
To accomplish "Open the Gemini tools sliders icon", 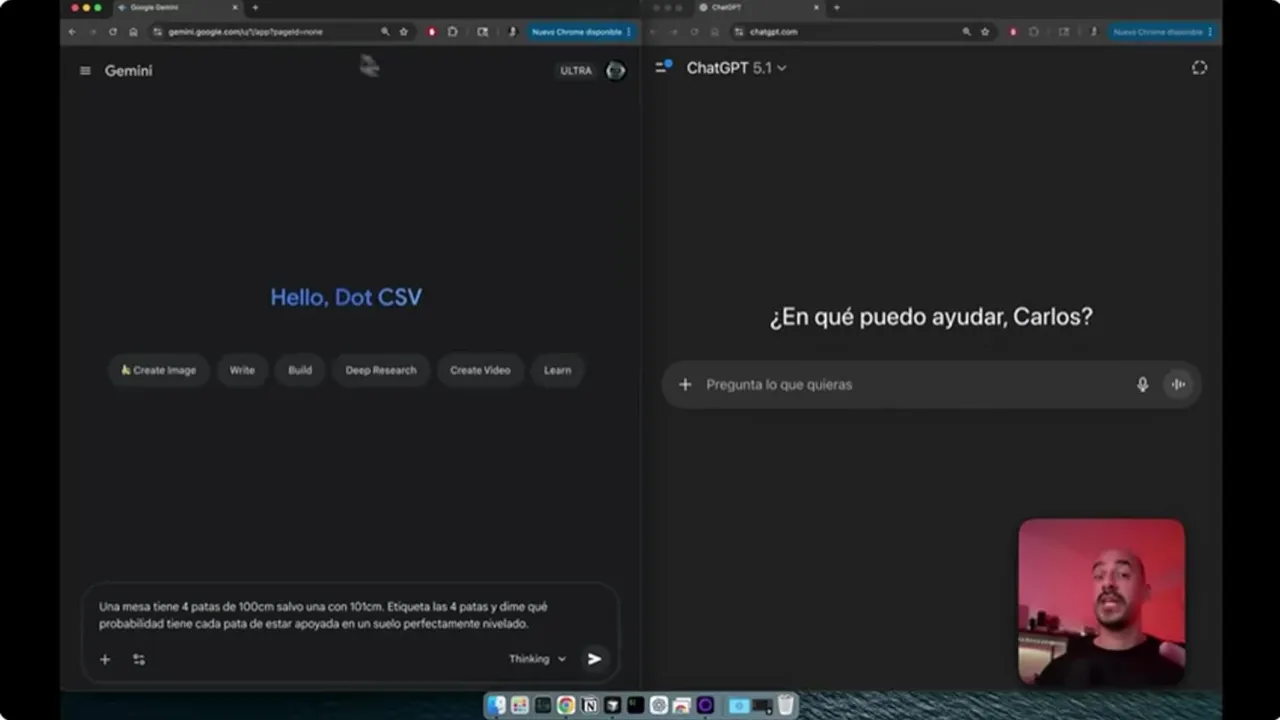I will [x=139, y=659].
